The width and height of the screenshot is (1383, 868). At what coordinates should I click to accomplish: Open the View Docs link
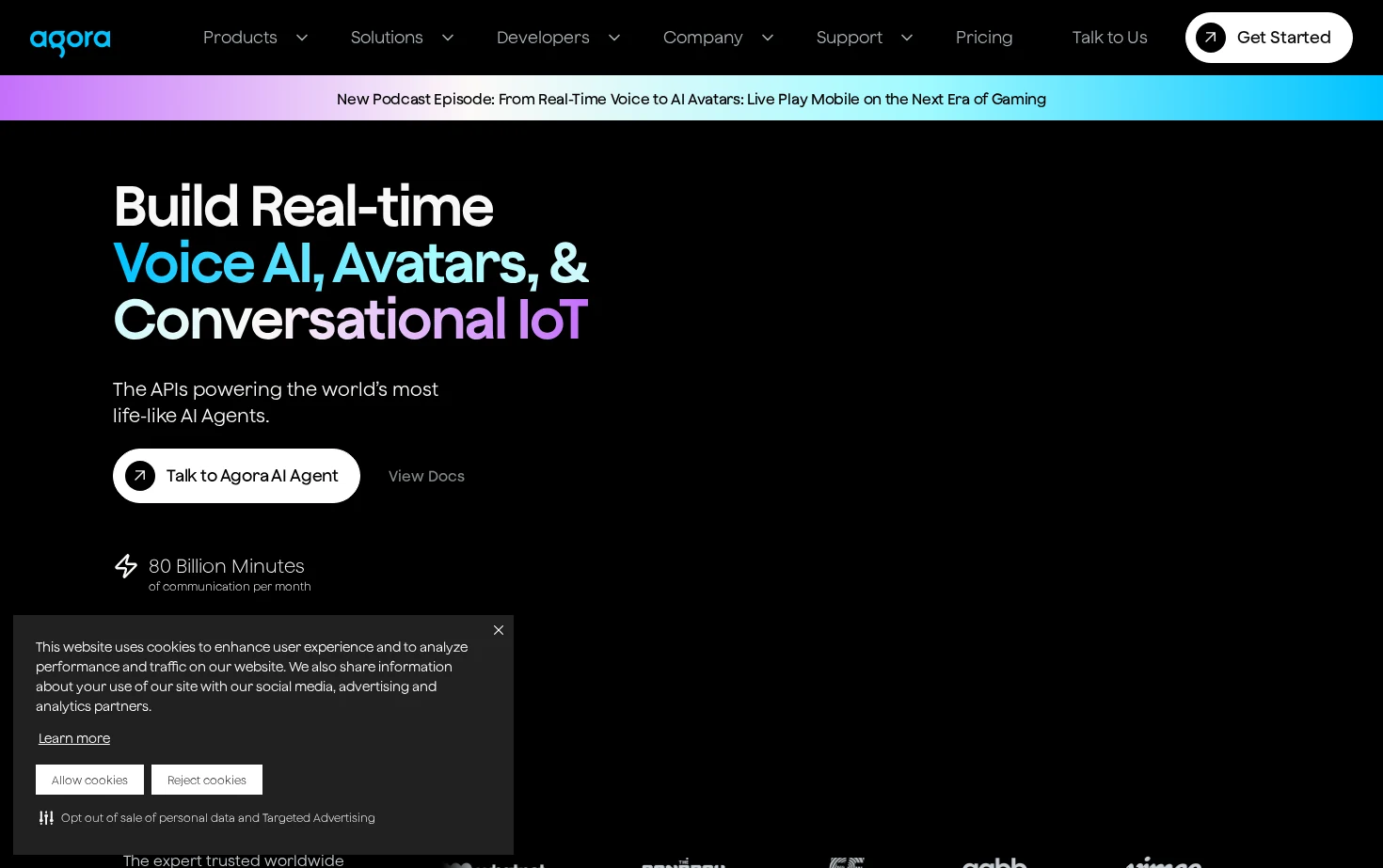click(426, 476)
